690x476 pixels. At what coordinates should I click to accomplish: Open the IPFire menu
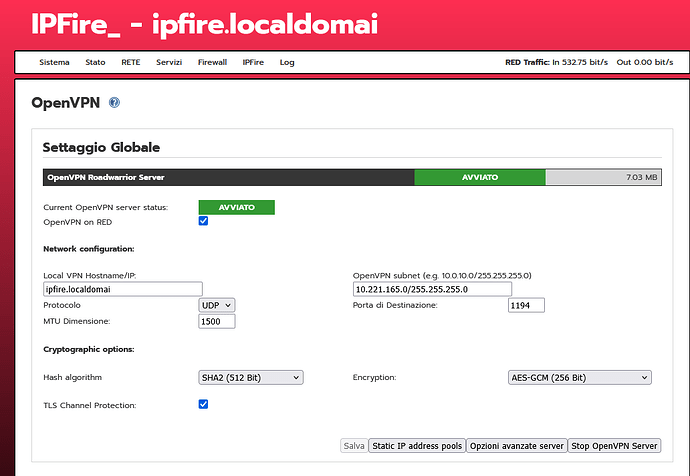(253, 62)
